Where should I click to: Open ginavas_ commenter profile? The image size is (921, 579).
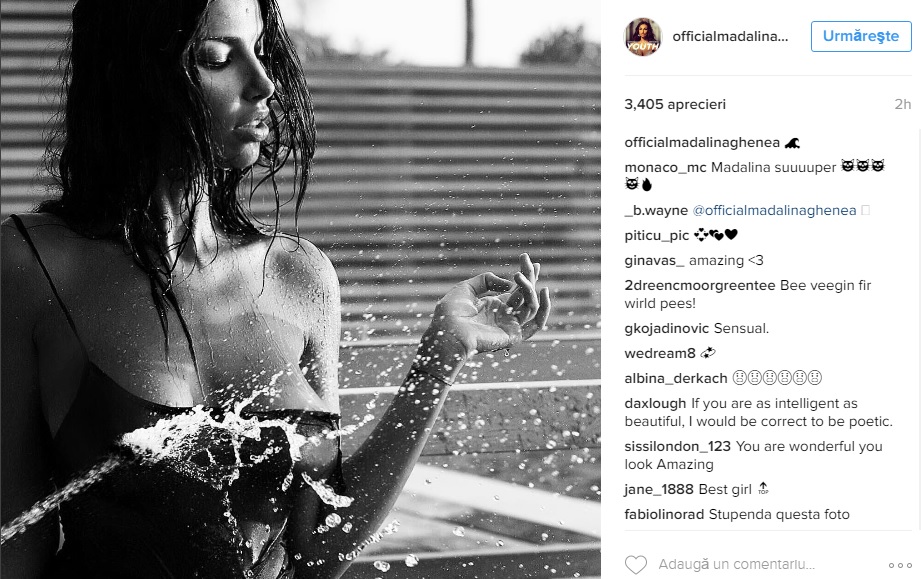click(654, 261)
